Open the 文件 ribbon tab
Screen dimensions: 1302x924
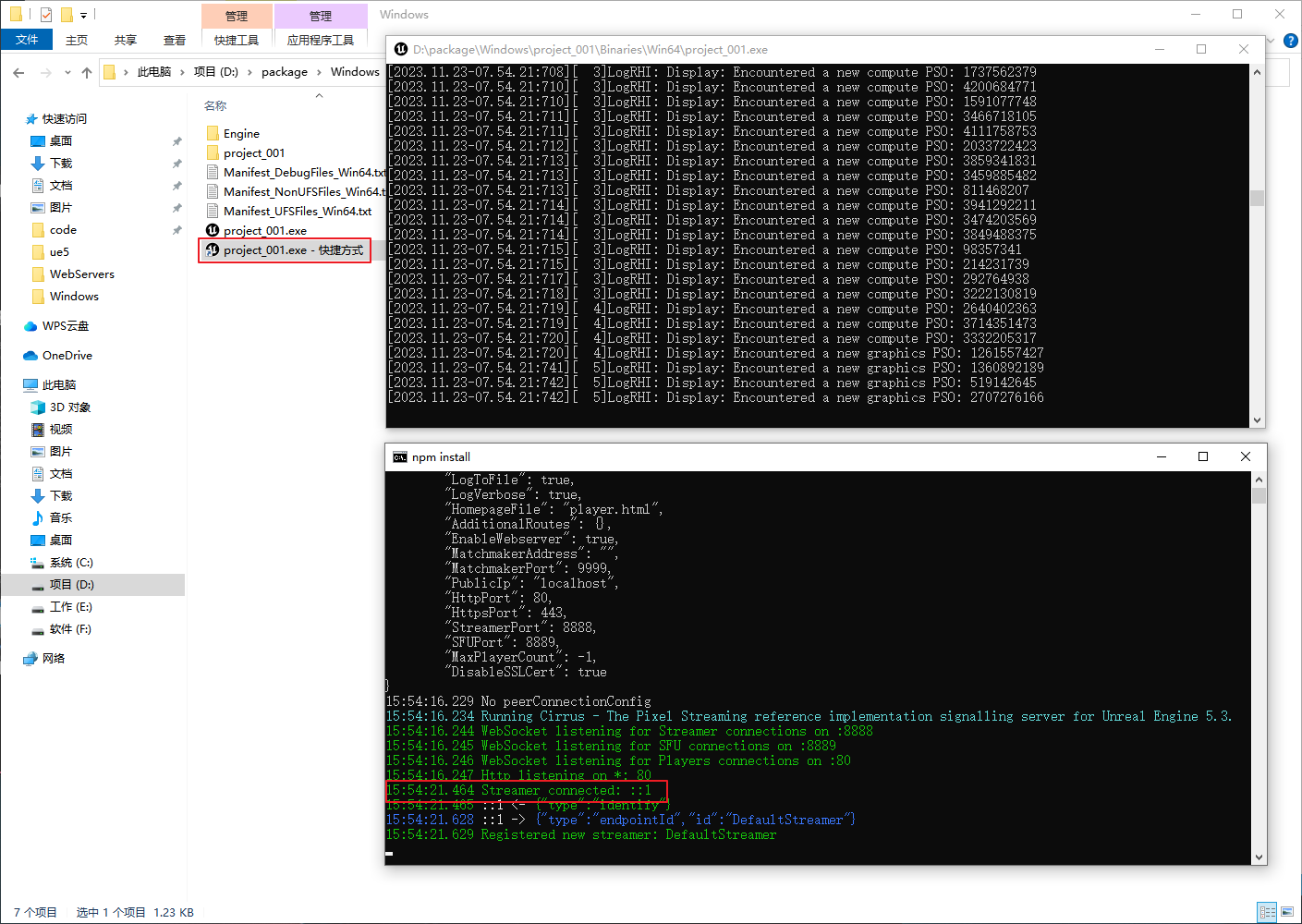27,40
